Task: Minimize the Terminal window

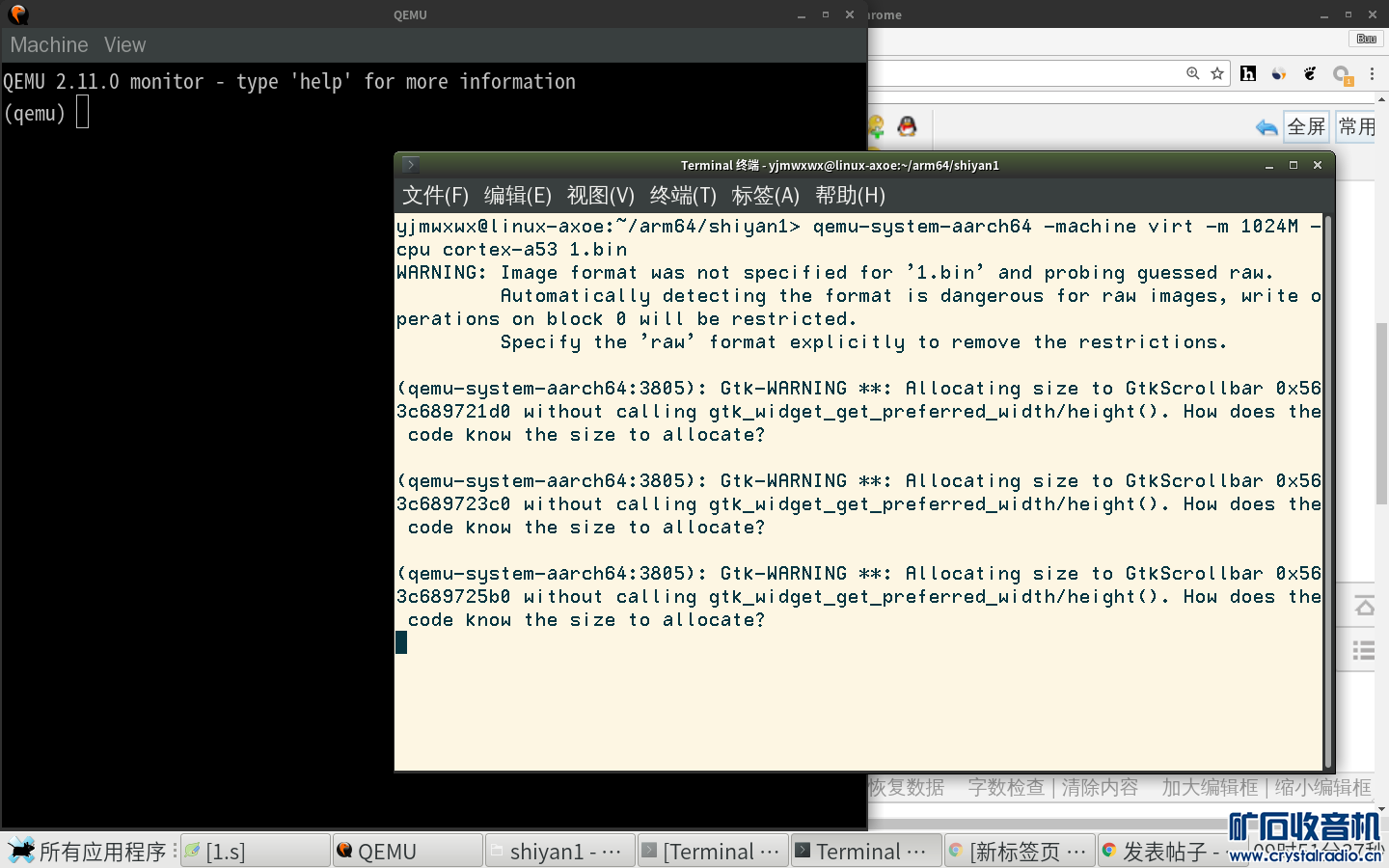Action: pos(1269,165)
